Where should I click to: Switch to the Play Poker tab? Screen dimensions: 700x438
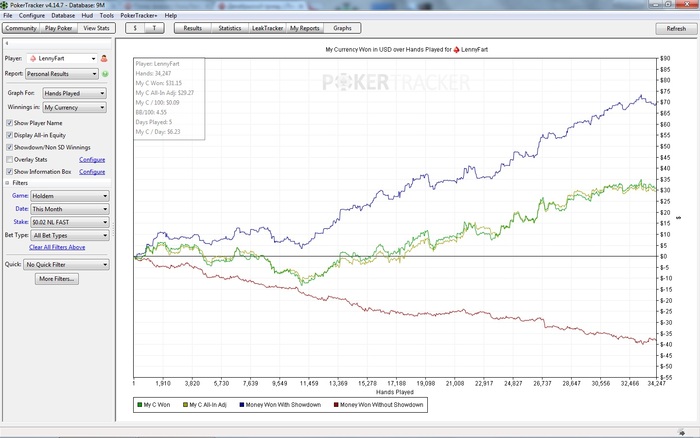point(58,28)
